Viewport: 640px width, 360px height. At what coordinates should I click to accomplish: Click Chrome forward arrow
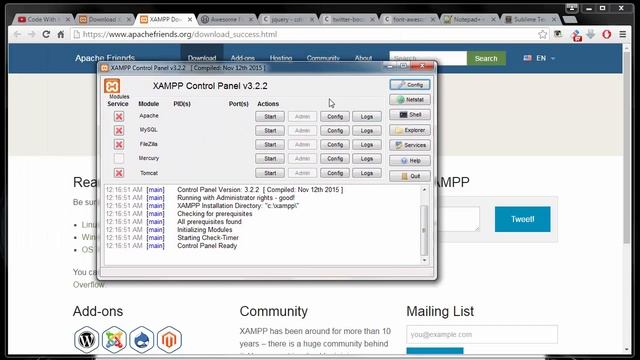coord(32,34)
